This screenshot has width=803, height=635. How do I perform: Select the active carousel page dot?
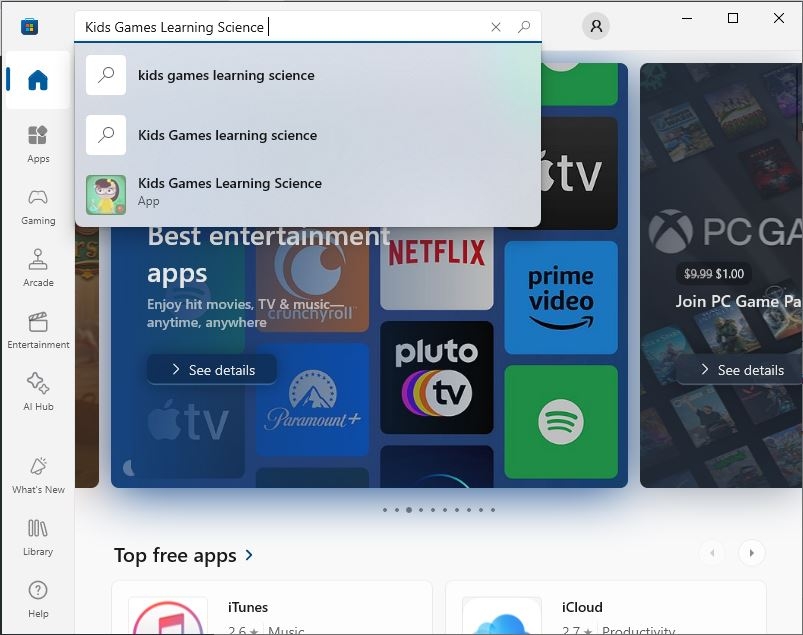pos(409,510)
